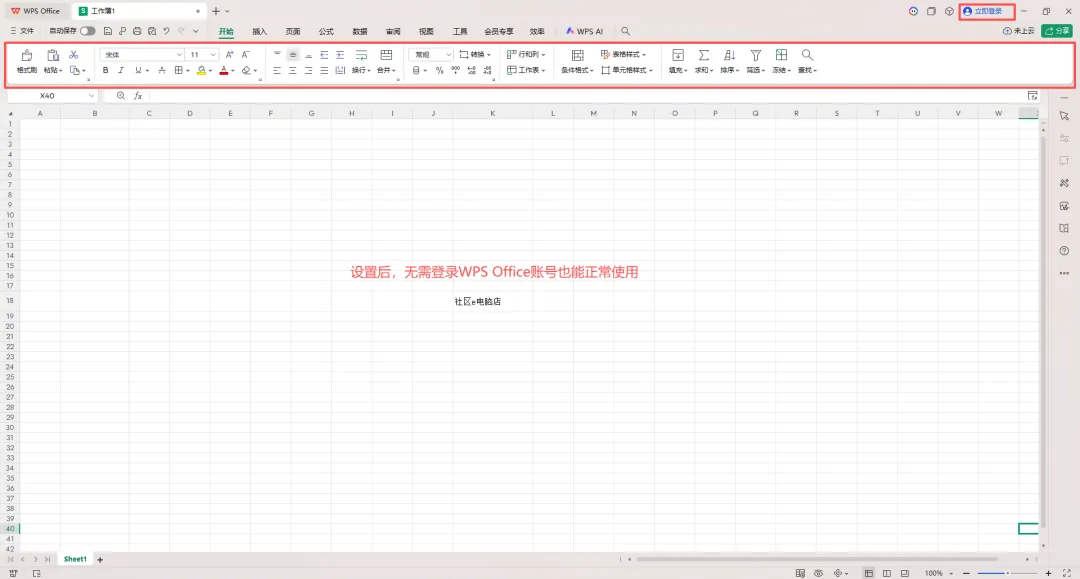Click the Print icon in quick toolbar
The height and width of the screenshot is (579, 1080).
click(137, 31)
